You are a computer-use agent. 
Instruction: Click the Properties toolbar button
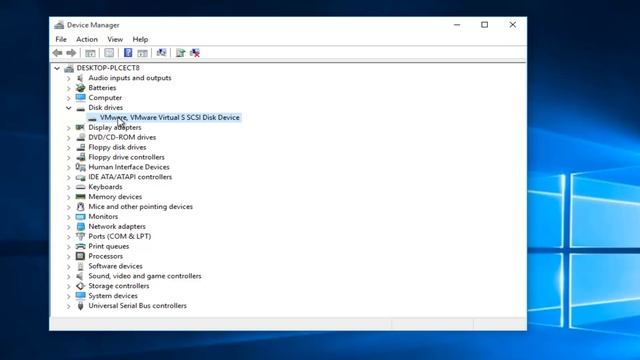[x=109, y=53]
